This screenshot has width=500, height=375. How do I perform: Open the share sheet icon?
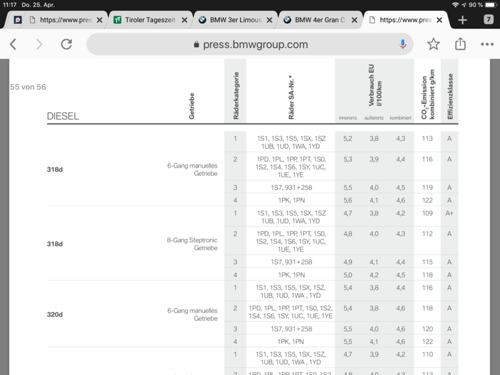[x=460, y=44]
